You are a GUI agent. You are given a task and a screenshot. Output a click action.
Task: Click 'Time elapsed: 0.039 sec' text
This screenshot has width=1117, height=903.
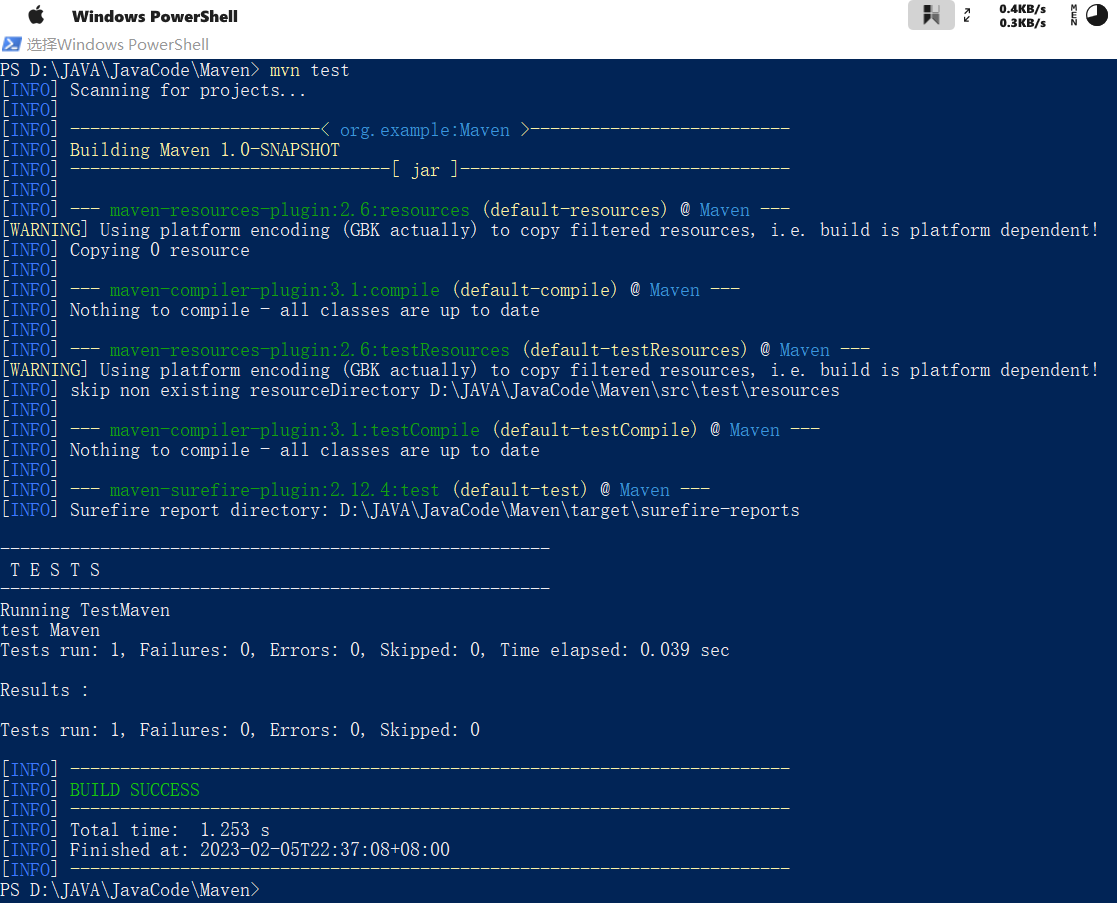pyautogui.click(x=614, y=650)
